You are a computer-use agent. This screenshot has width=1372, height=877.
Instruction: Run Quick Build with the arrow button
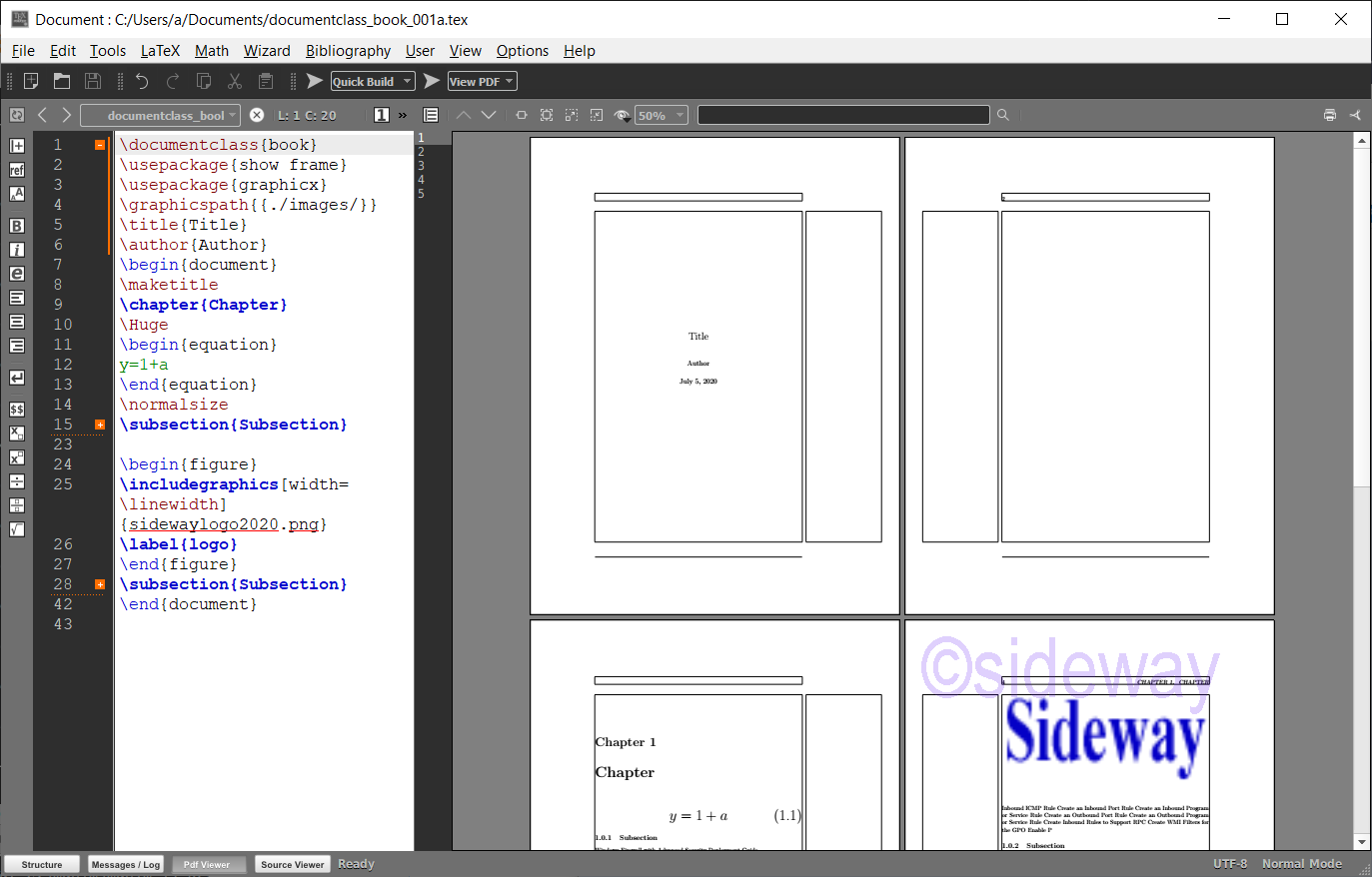[x=315, y=81]
